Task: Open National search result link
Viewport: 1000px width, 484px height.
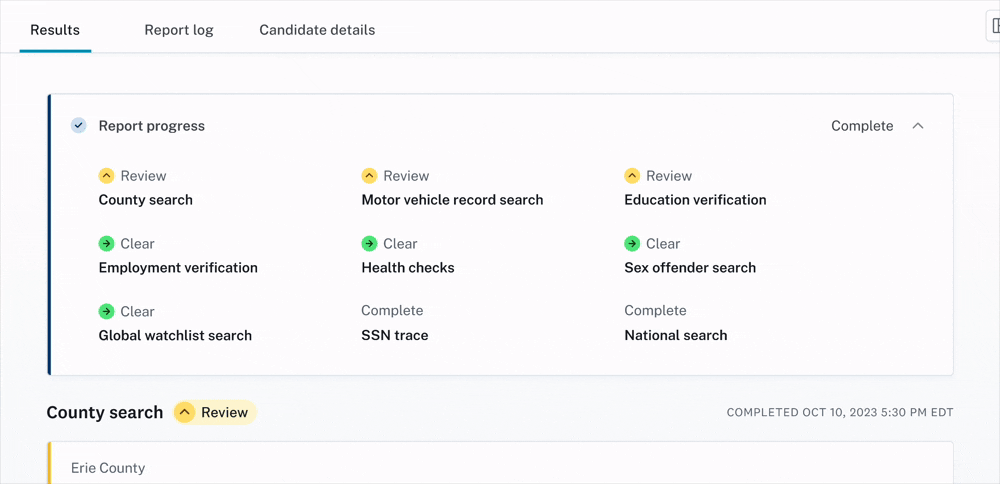Action: [x=676, y=336]
